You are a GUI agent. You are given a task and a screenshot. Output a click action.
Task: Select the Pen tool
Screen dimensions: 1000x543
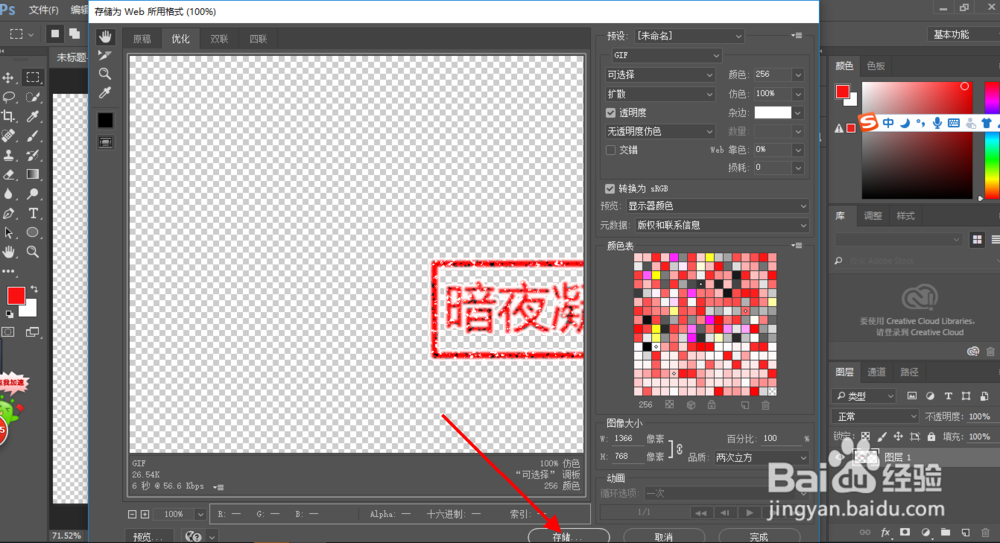click(x=9, y=213)
